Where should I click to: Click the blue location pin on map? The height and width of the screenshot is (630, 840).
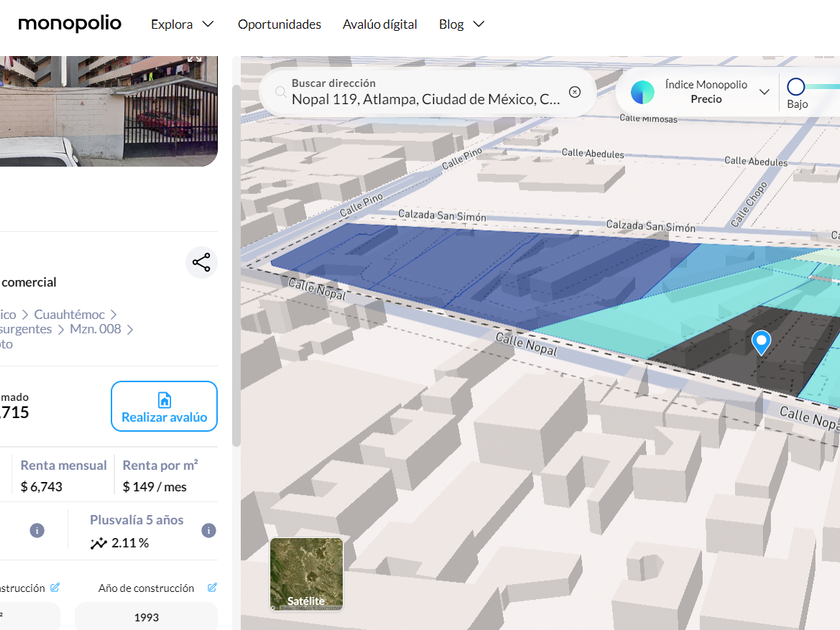click(x=761, y=342)
